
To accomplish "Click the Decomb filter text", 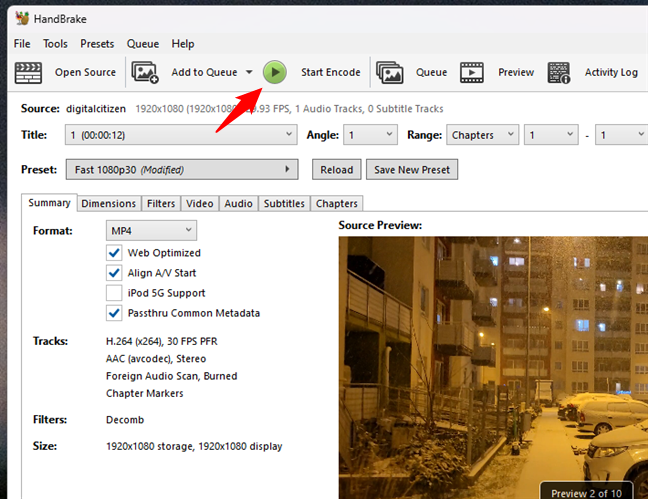I will 125,420.
